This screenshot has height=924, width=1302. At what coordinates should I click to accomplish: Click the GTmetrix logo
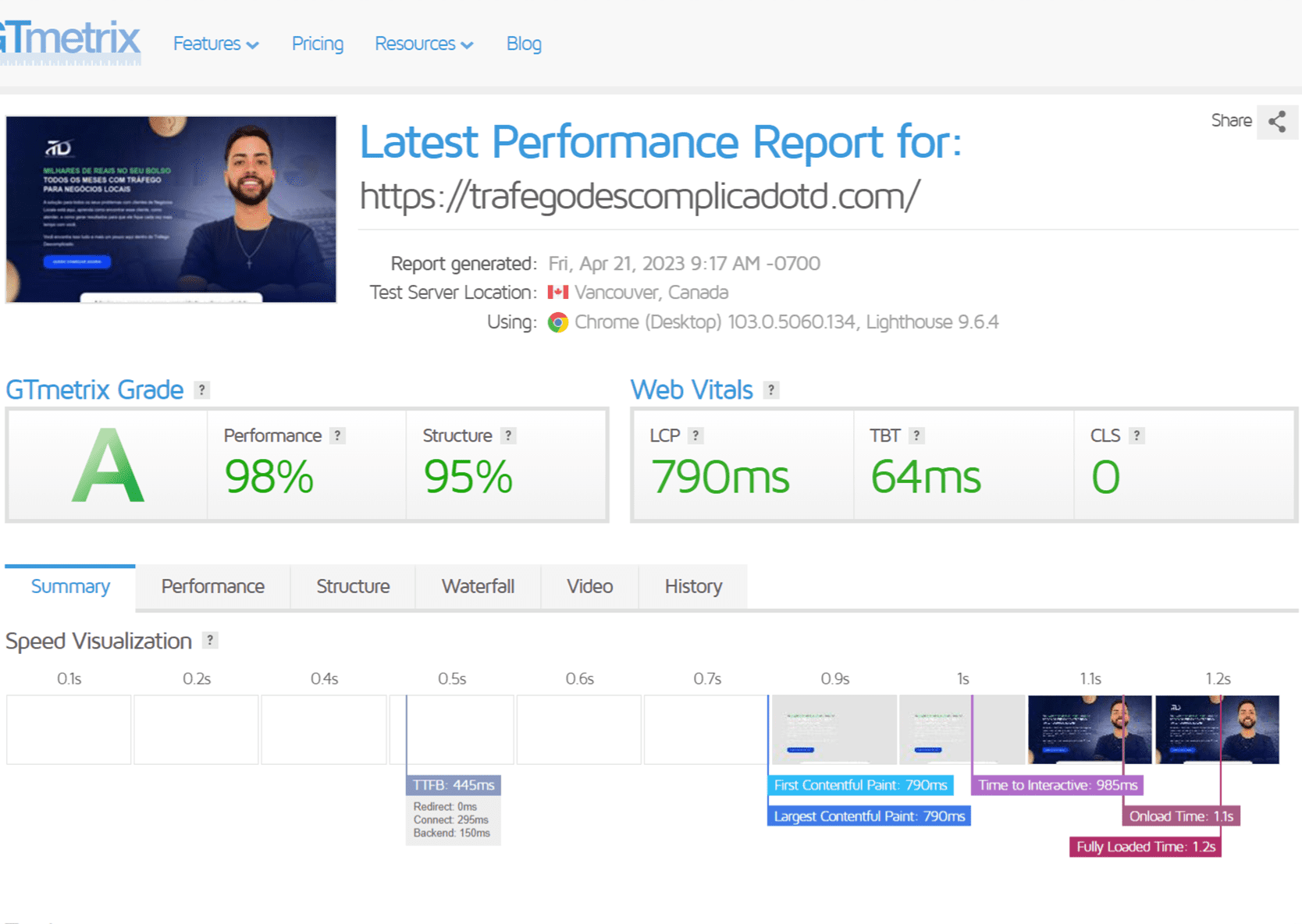70,41
